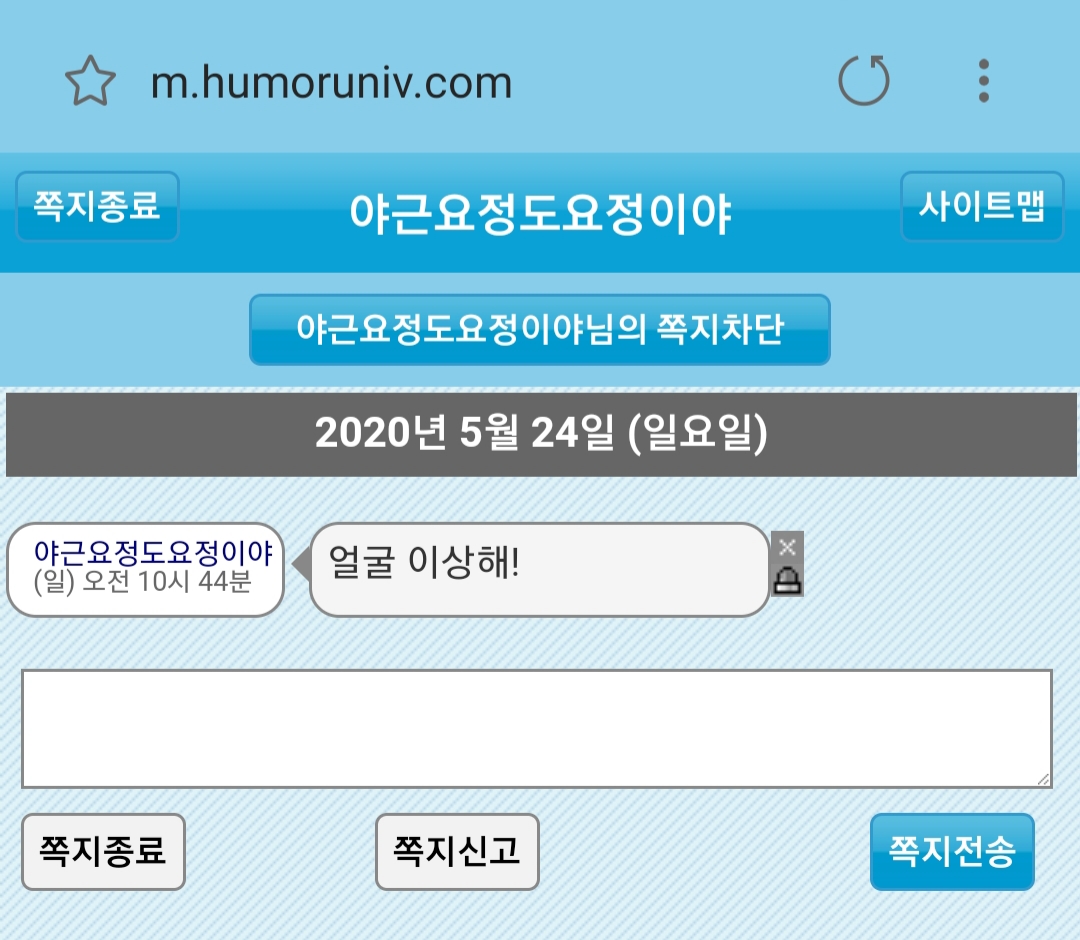The width and height of the screenshot is (1080, 940).
Task: Open sender 야근요정도요정이야 name link in bubble
Action: [x=154, y=552]
